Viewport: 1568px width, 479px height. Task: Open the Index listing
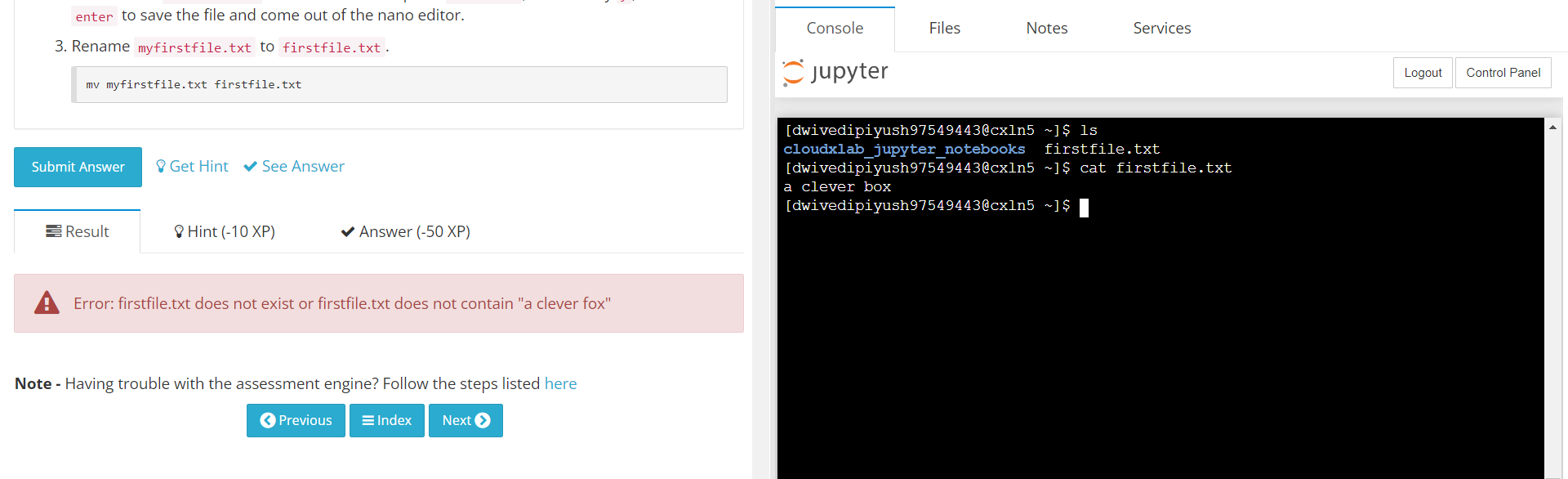(387, 420)
